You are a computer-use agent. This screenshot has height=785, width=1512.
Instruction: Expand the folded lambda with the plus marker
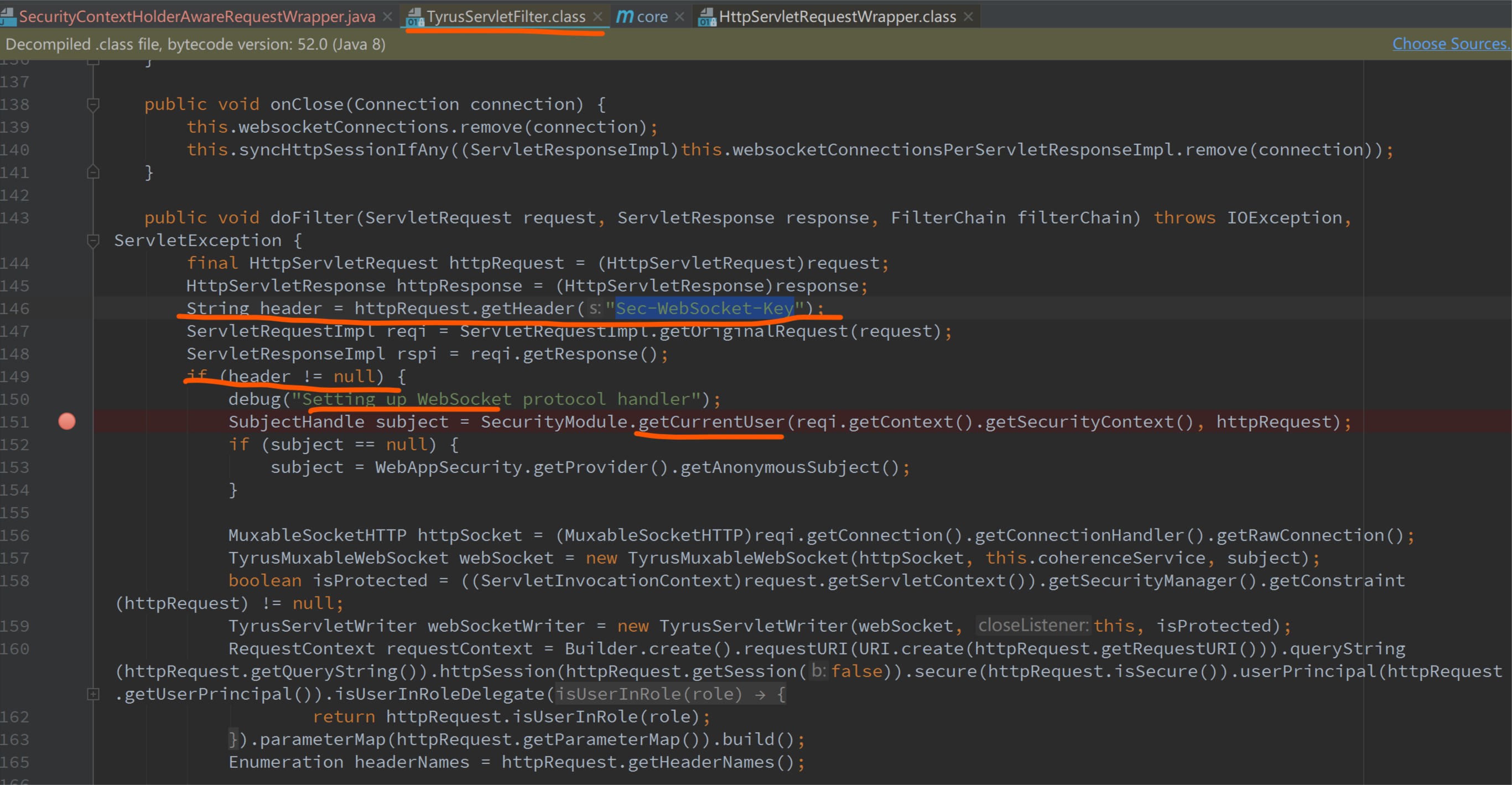(93, 694)
